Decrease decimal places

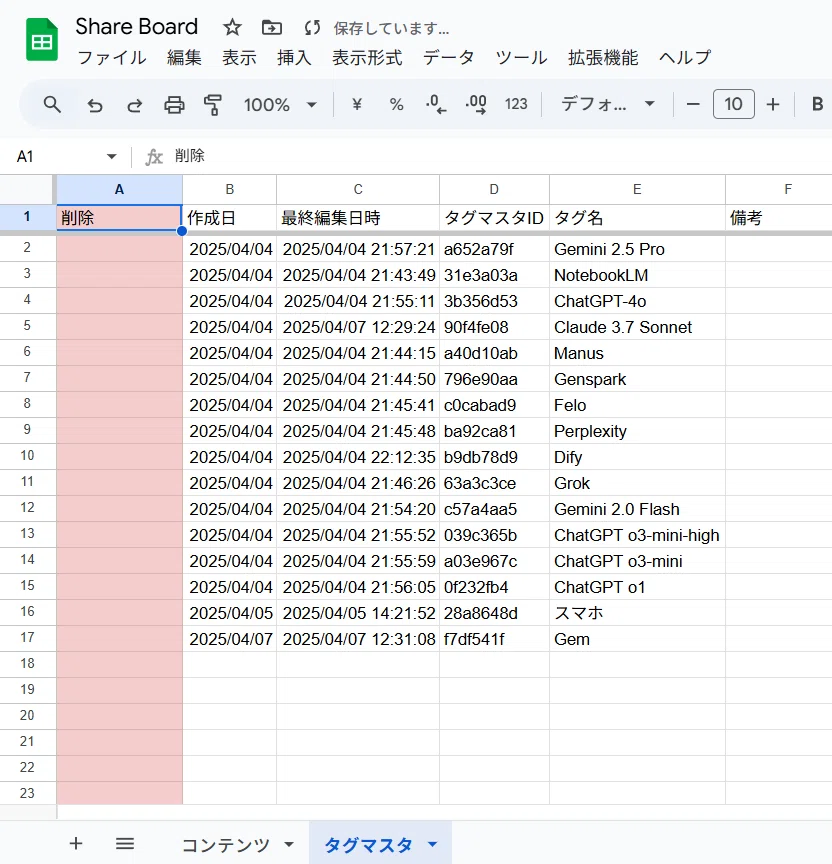(436, 104)
